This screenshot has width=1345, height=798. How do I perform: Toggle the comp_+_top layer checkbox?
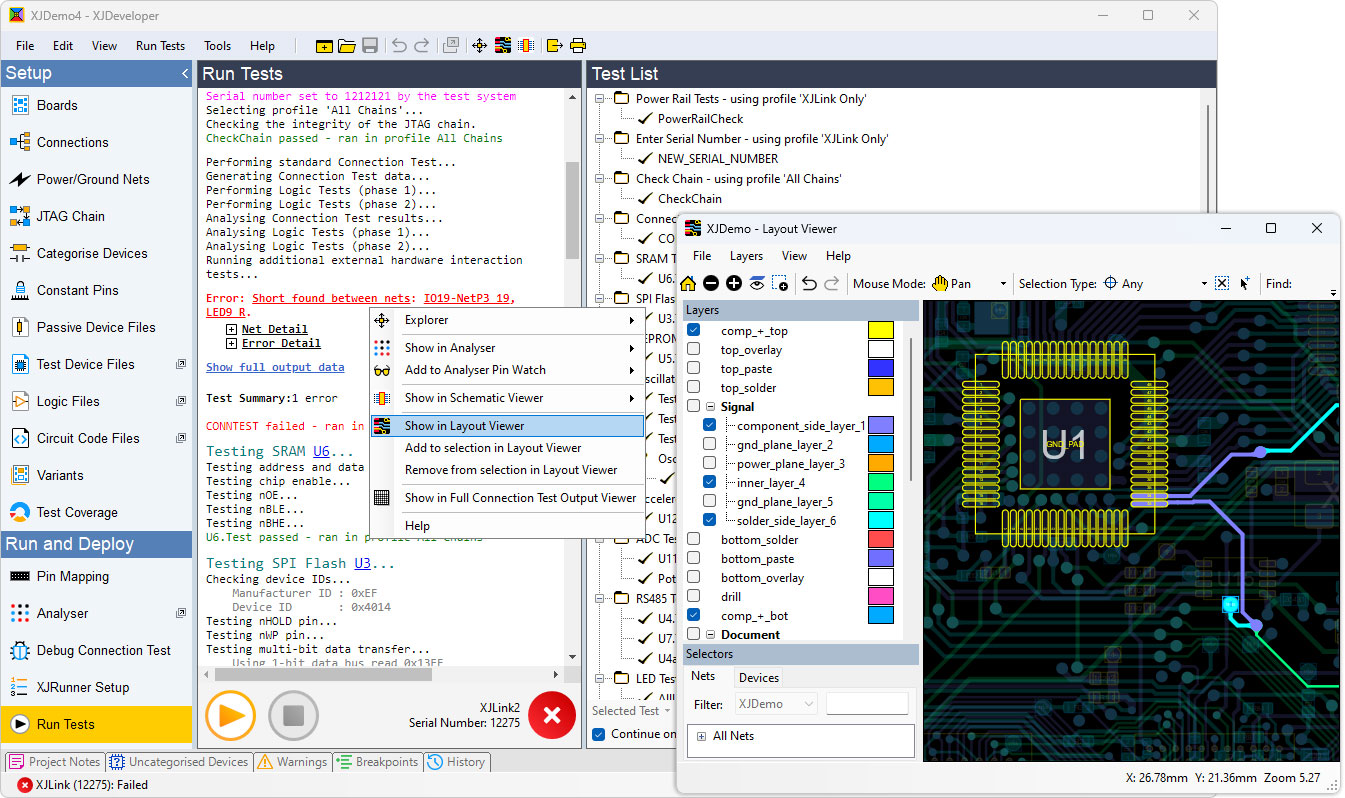coord(694,330)
